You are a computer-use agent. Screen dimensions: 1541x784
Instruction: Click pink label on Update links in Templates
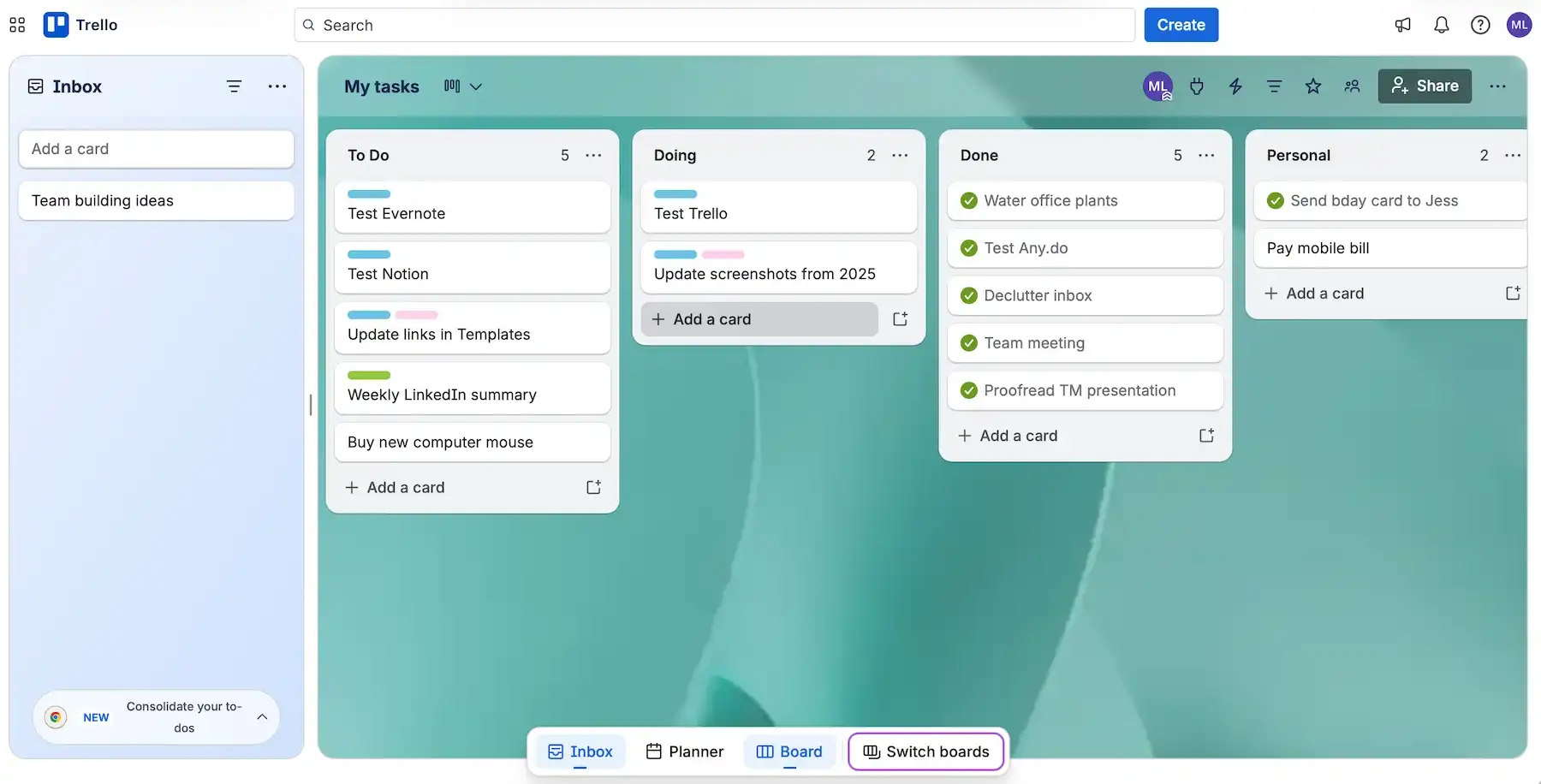417,315
